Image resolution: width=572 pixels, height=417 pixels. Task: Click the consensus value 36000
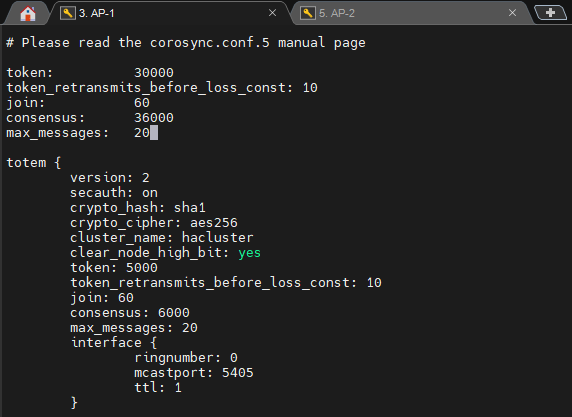click(x=154, y=117)
